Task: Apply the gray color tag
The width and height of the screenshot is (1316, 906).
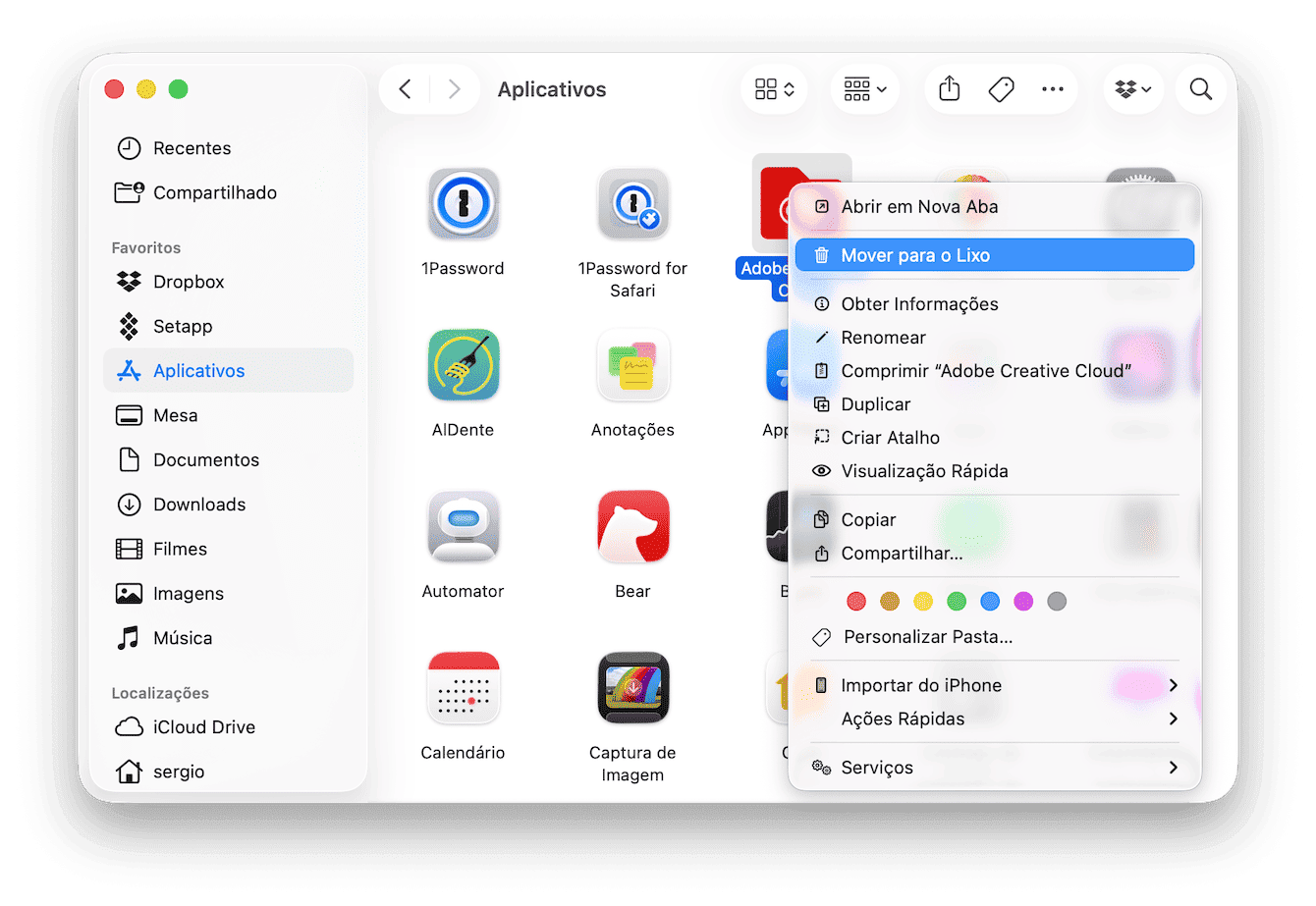Action: (1057, 601)
